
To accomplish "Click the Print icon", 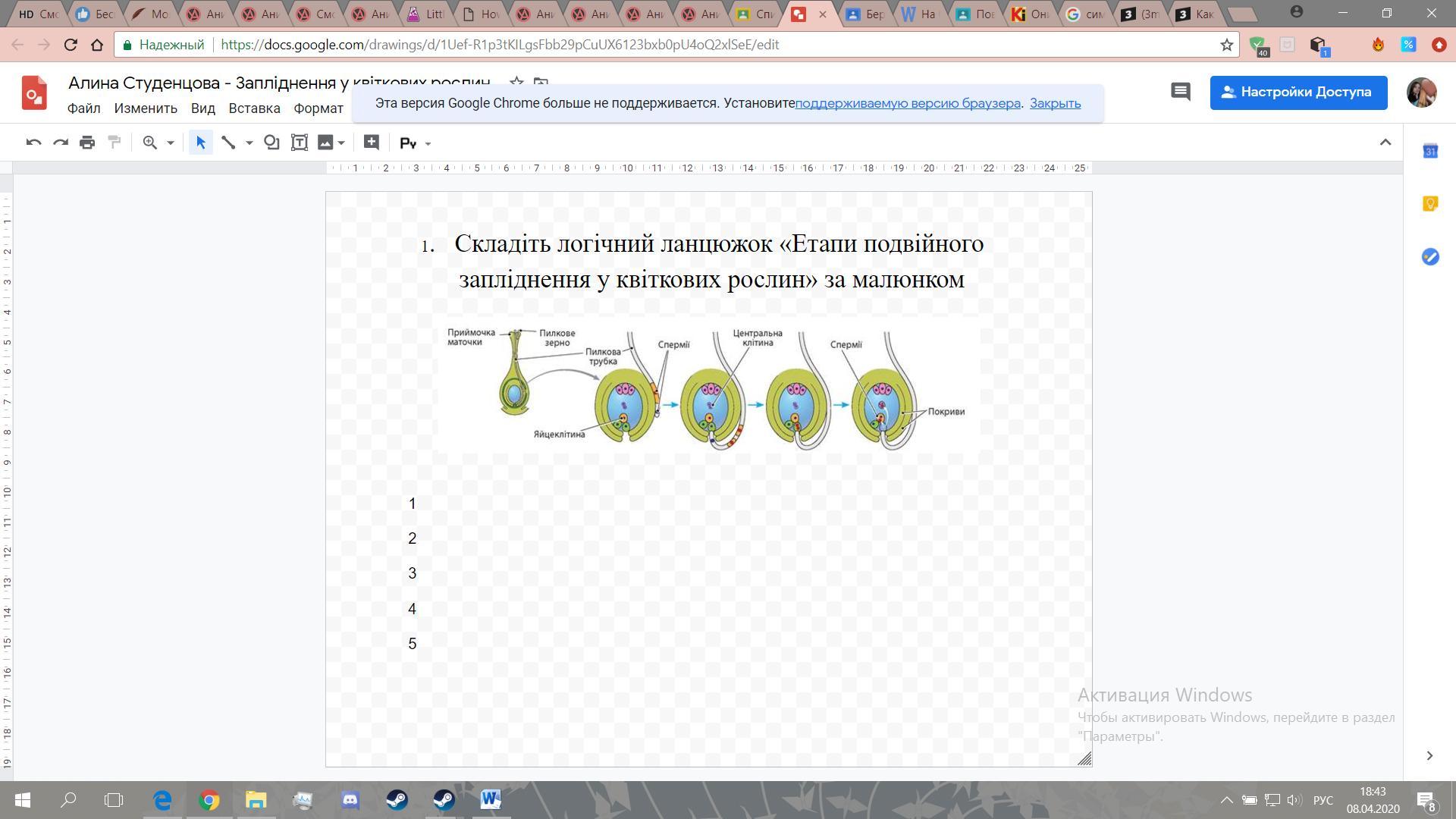I will click(x=87, y=143).
